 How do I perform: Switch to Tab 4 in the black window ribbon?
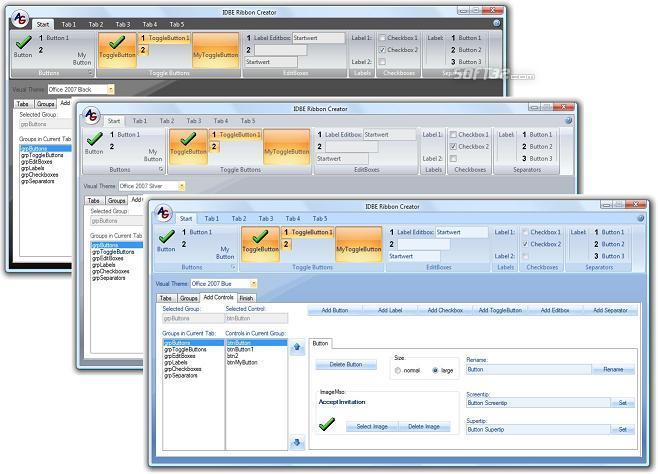(x=149, y=24)
